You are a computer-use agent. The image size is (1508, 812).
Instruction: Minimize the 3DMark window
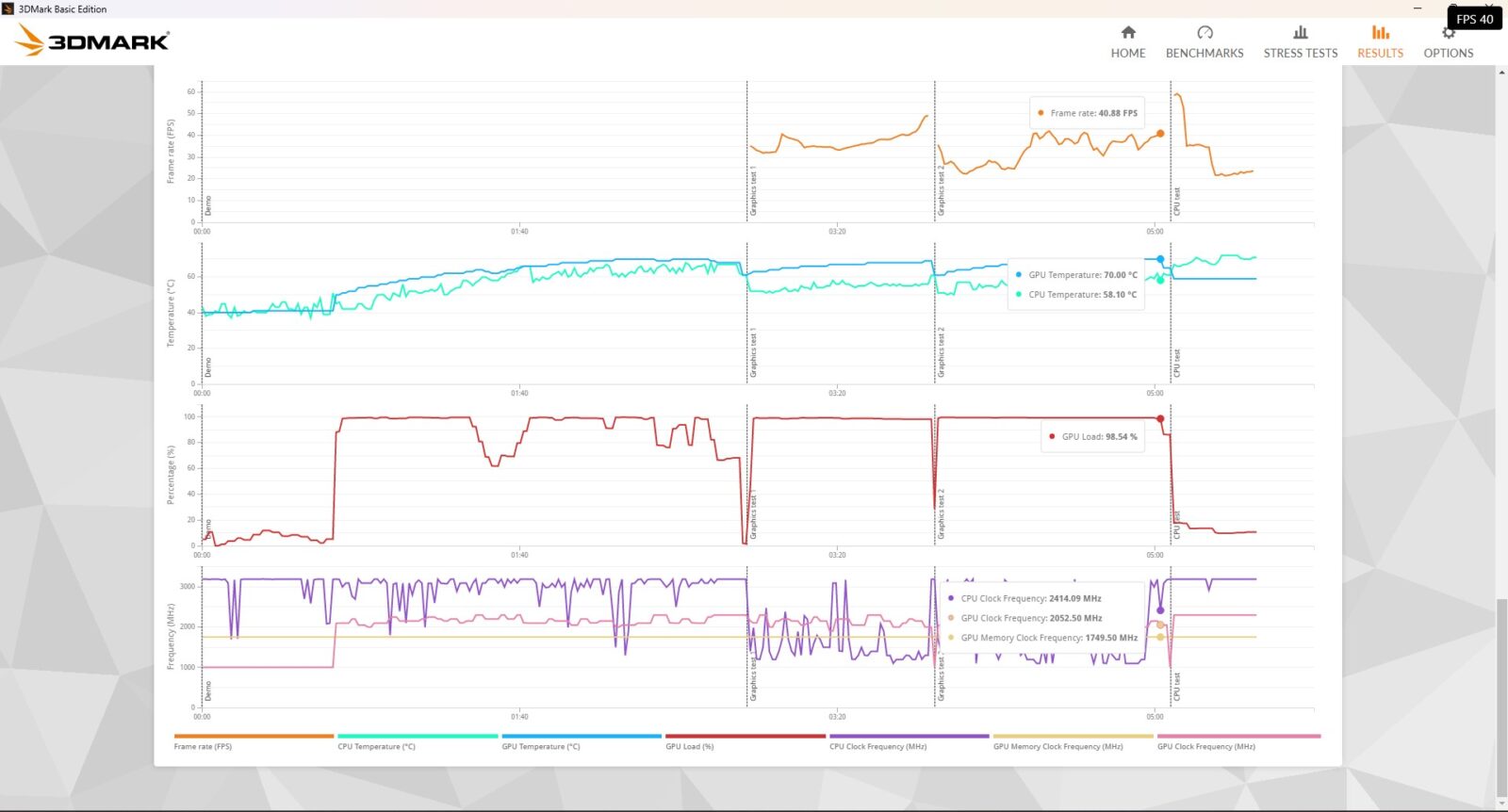[x=1418, y=8]
